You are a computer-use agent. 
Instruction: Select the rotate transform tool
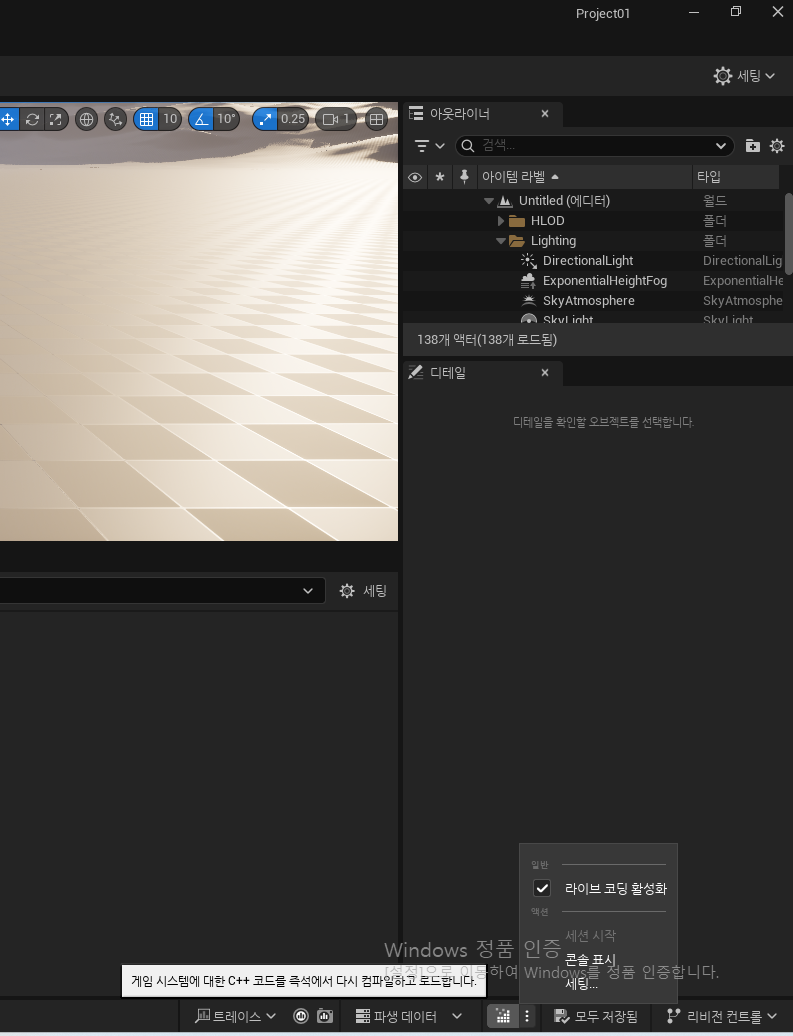[32, 120]
